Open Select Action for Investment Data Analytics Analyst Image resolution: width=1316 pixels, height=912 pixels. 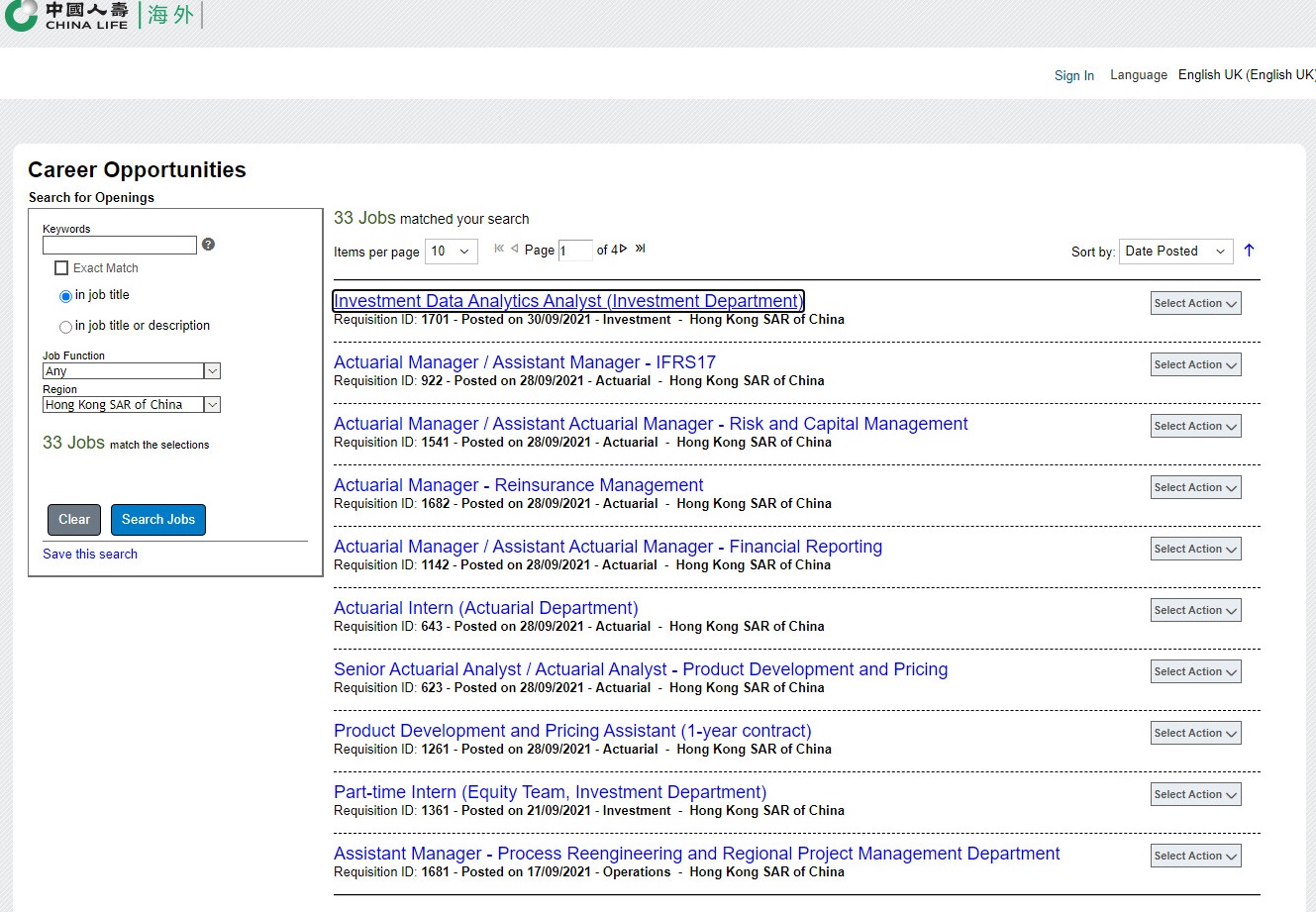pyautogui.click(x=1195, y=304)
